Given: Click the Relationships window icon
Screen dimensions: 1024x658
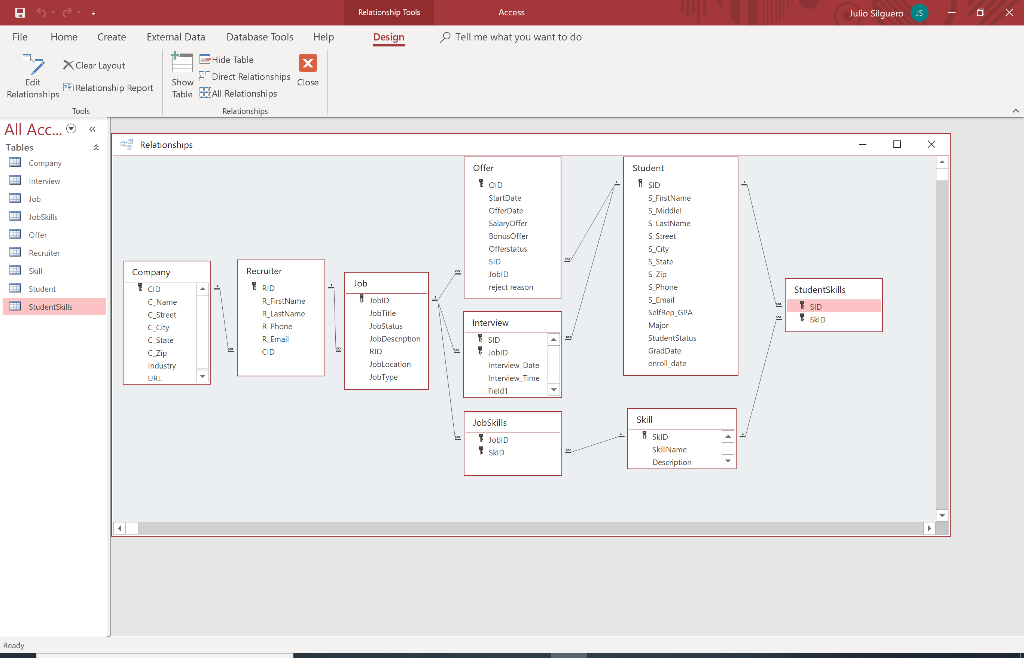Looking at the screenshot, I should coord(127,144).
